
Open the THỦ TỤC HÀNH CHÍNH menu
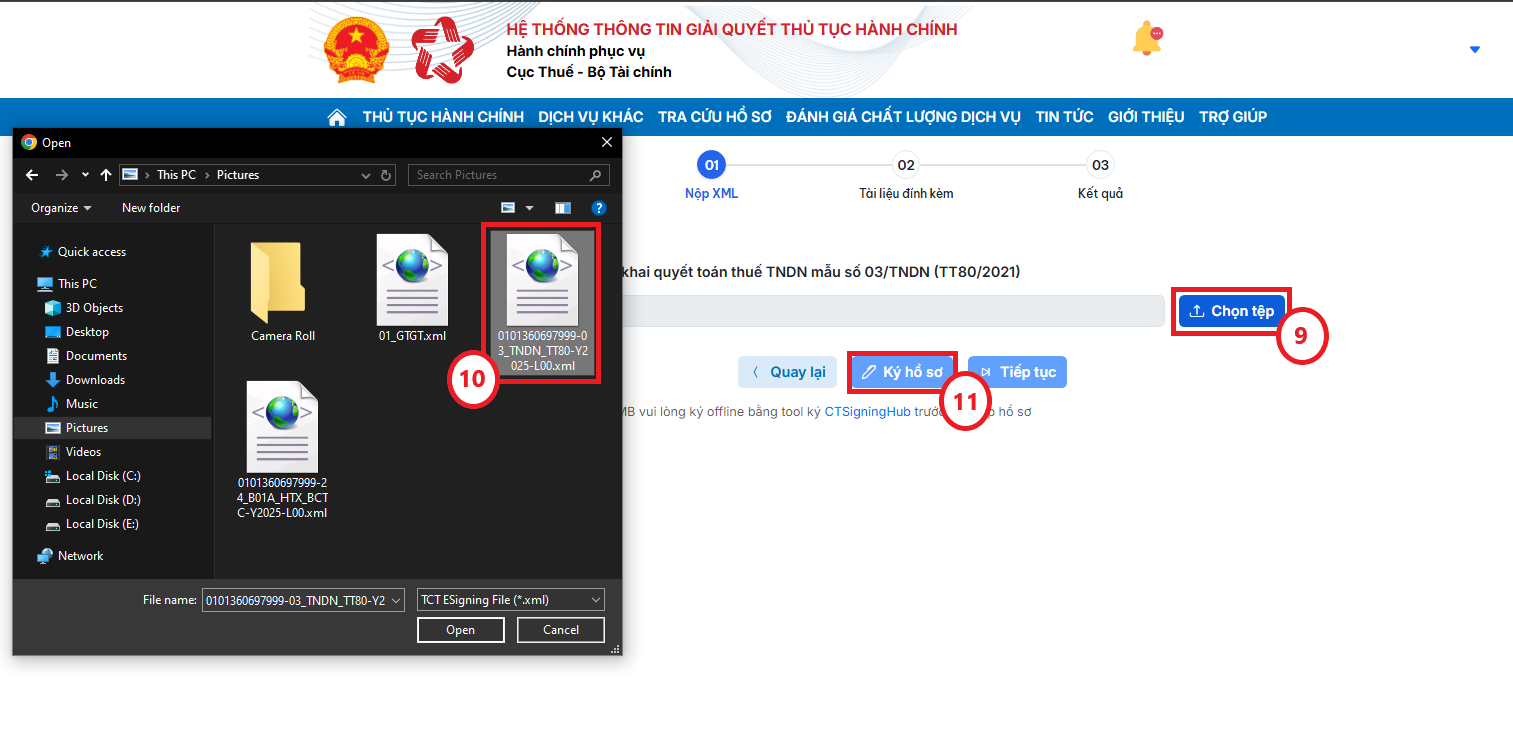click(443, 117)
